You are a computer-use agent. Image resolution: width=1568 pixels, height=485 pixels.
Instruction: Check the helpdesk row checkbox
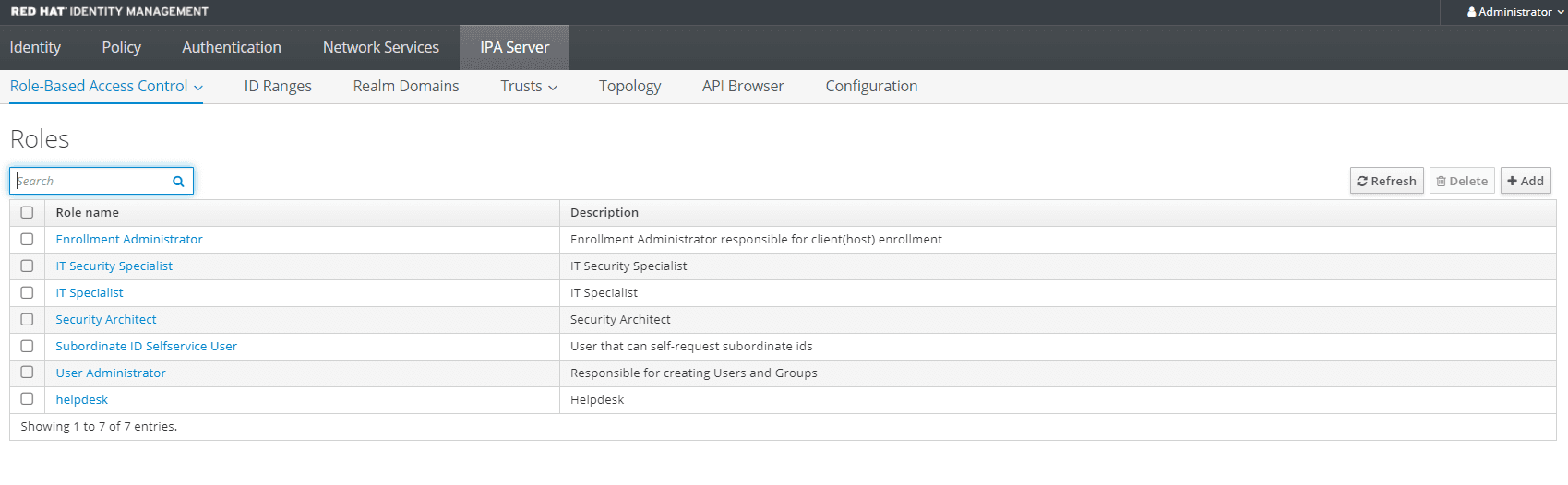click(x=27, y=398)
